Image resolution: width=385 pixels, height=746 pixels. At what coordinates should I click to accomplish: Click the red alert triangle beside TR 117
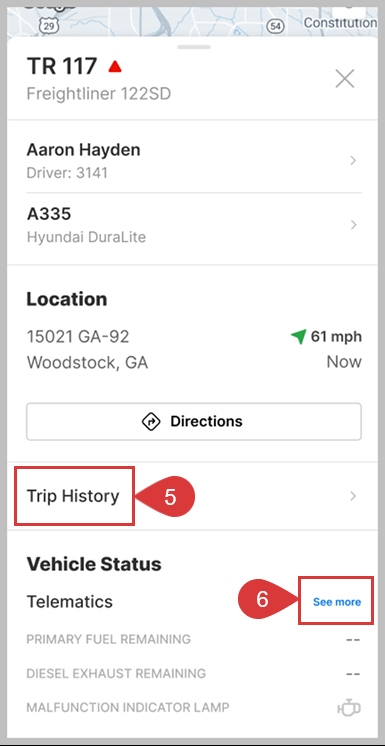[x=115, y=67]
